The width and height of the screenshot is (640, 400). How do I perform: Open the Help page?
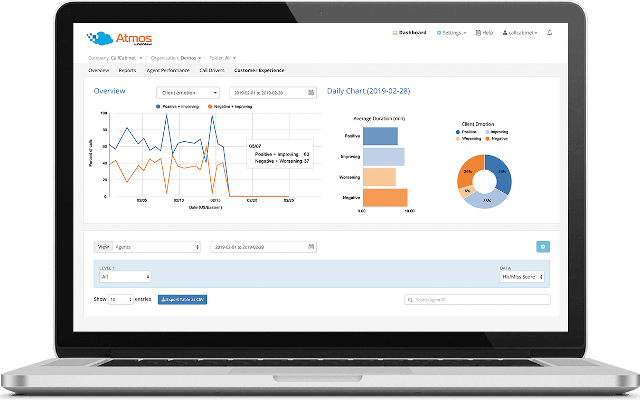[x=484, y=33]
